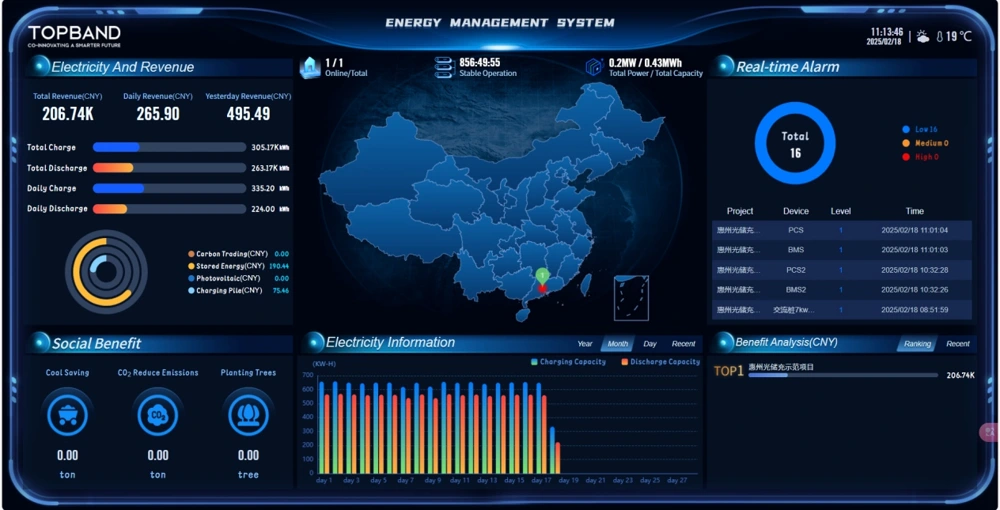Screen dimensions: 1000x510
Task: Click the Online/Total station icon
Action: [x=310, y=67]
